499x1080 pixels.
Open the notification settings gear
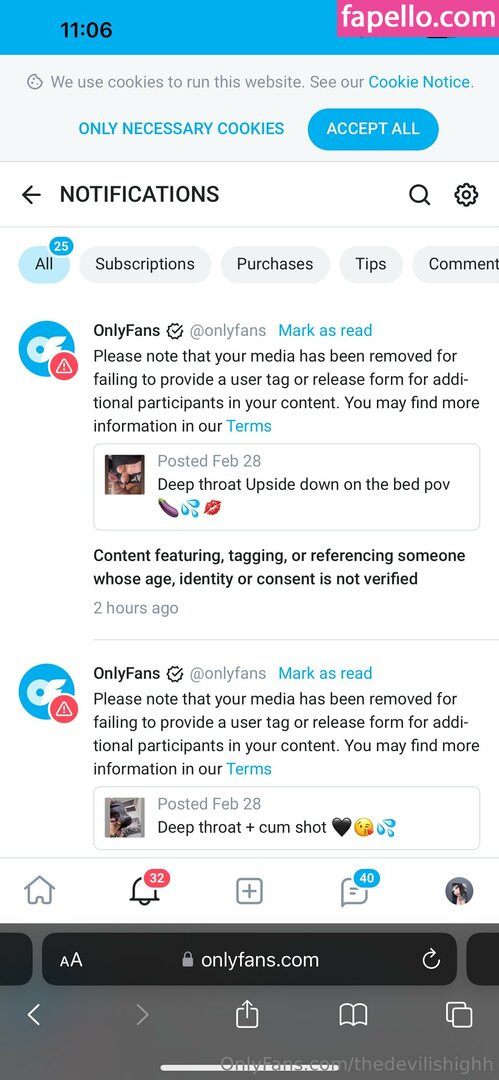point(466,195)
